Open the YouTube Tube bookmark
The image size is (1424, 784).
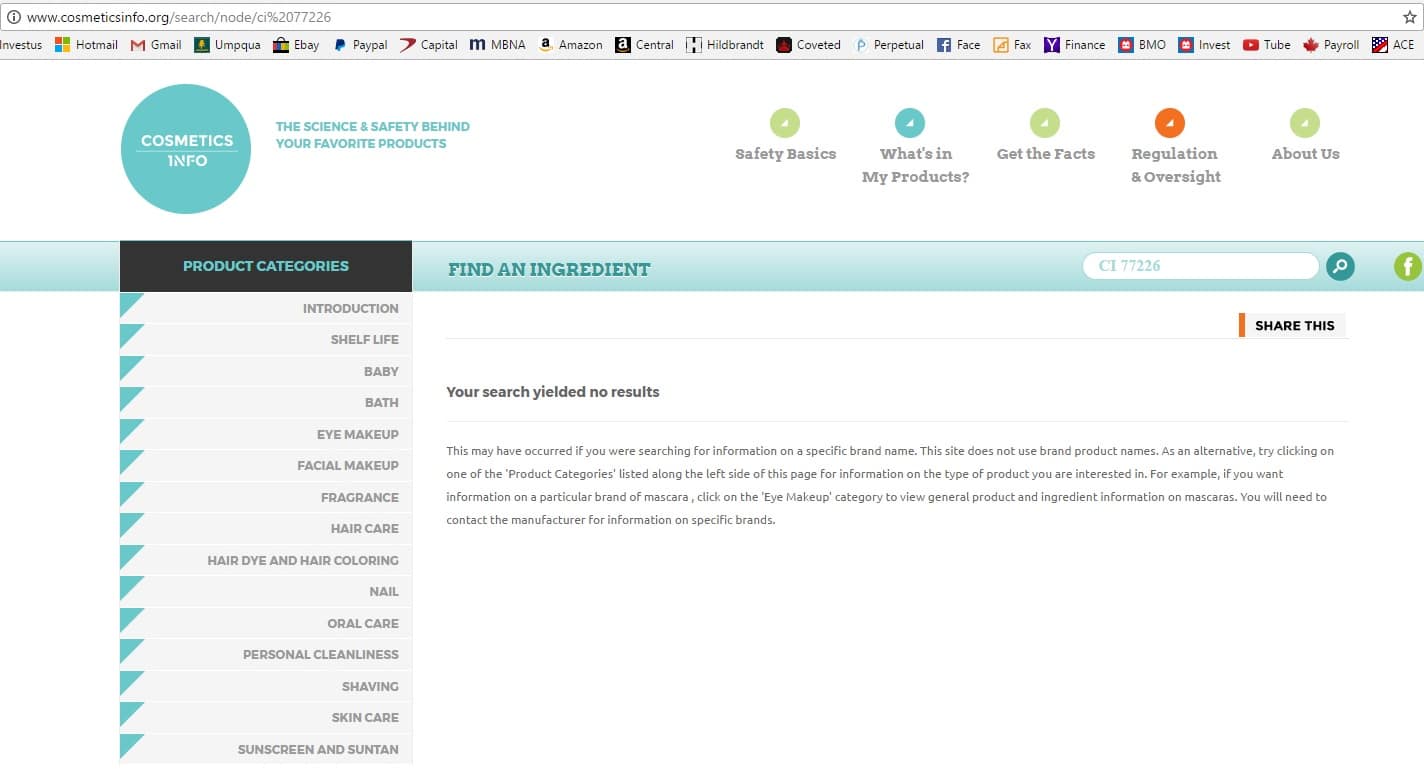pyautogui.click(x=1266, y=45)
